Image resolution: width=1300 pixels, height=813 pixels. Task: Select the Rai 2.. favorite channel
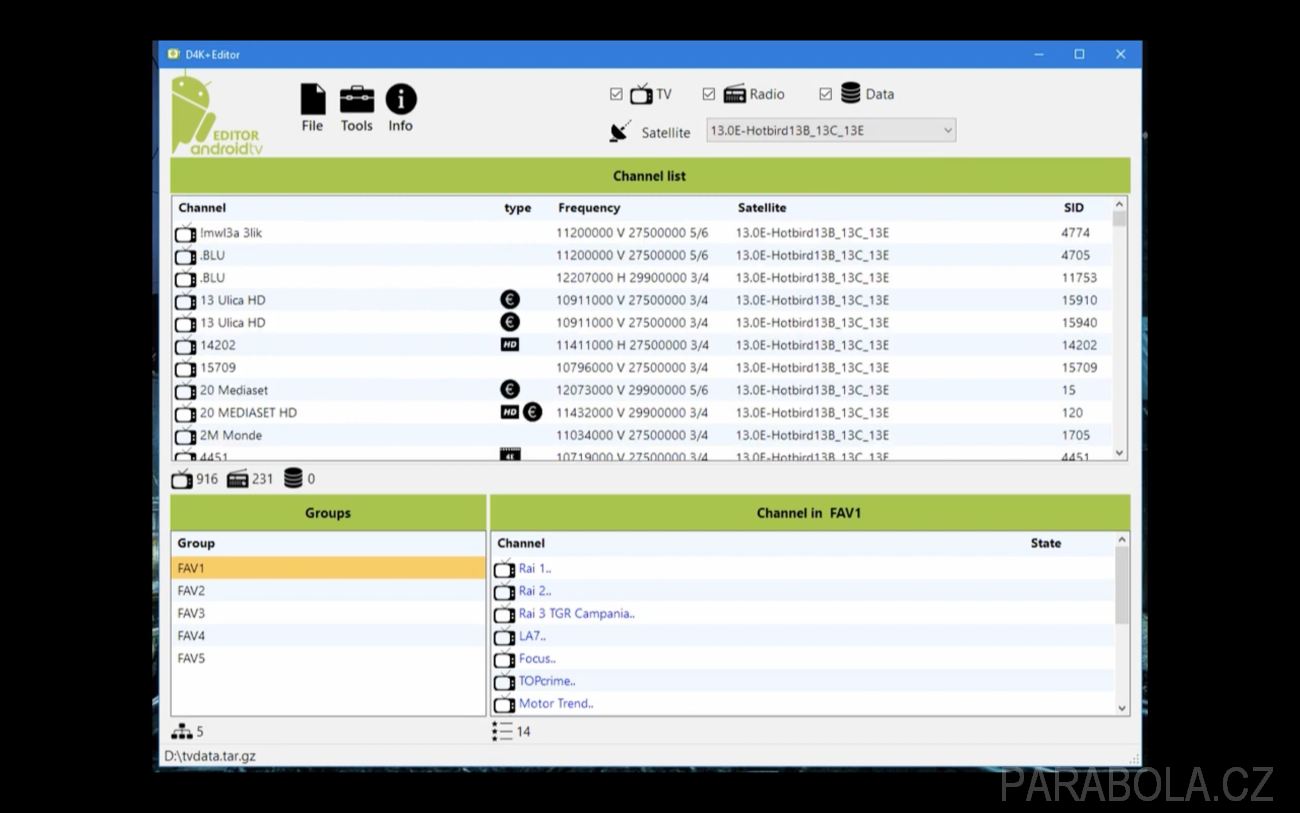pyautogui.click(x=802, y=591)
